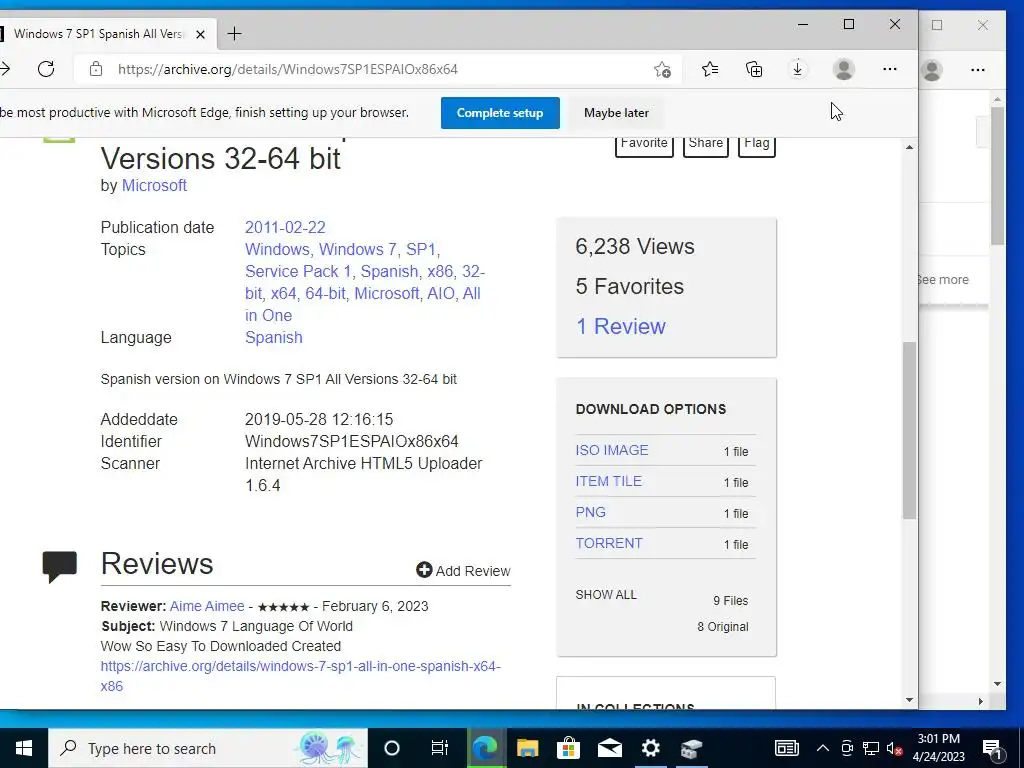Click SHOW ALL download files
Image resolution: width=1024 pixels, height=768 pixels.
(605, 595)
